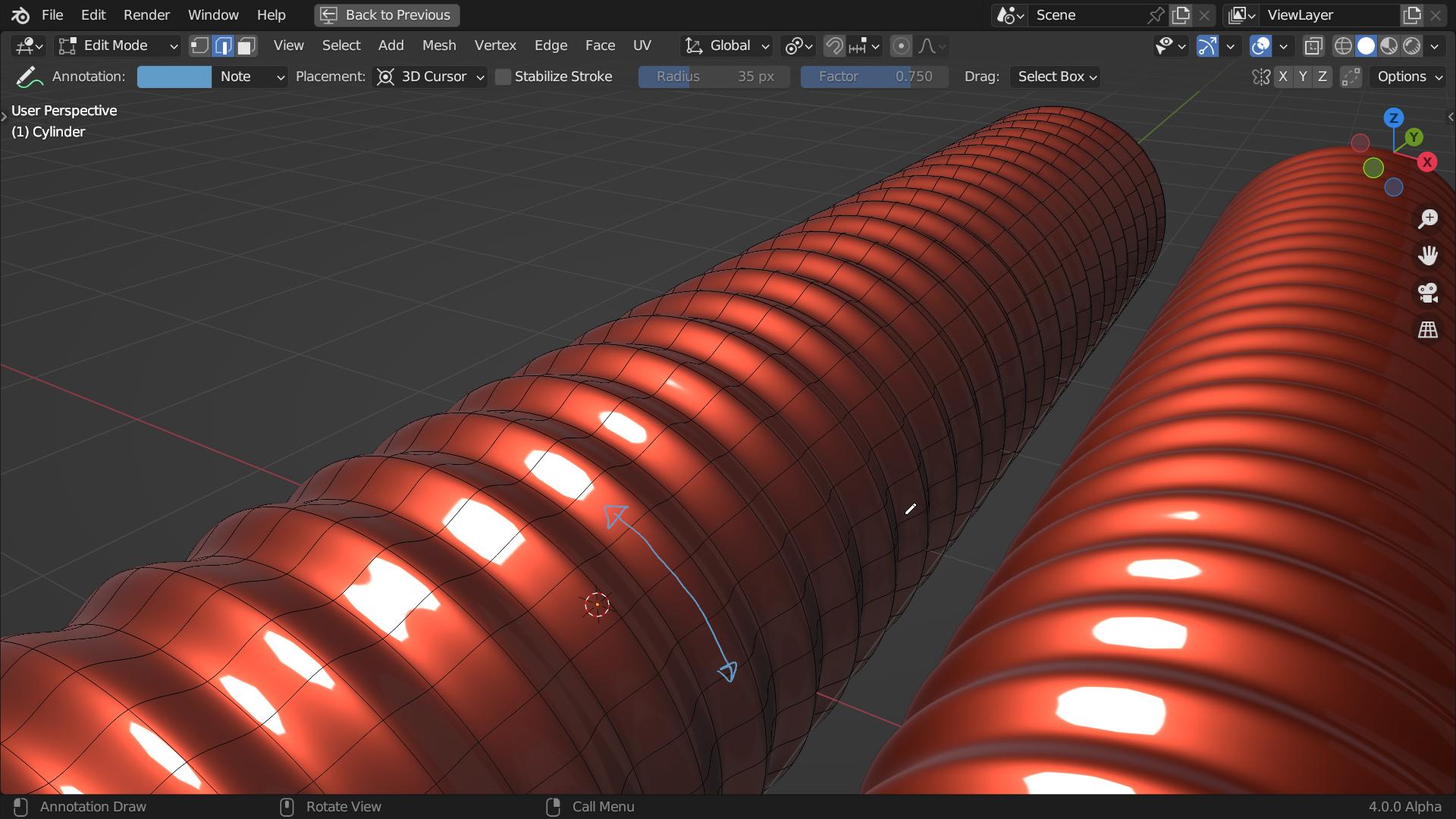Toggle show gizmo button
The height and width of the screenshot is (819, 1456).
[1207, 46]
